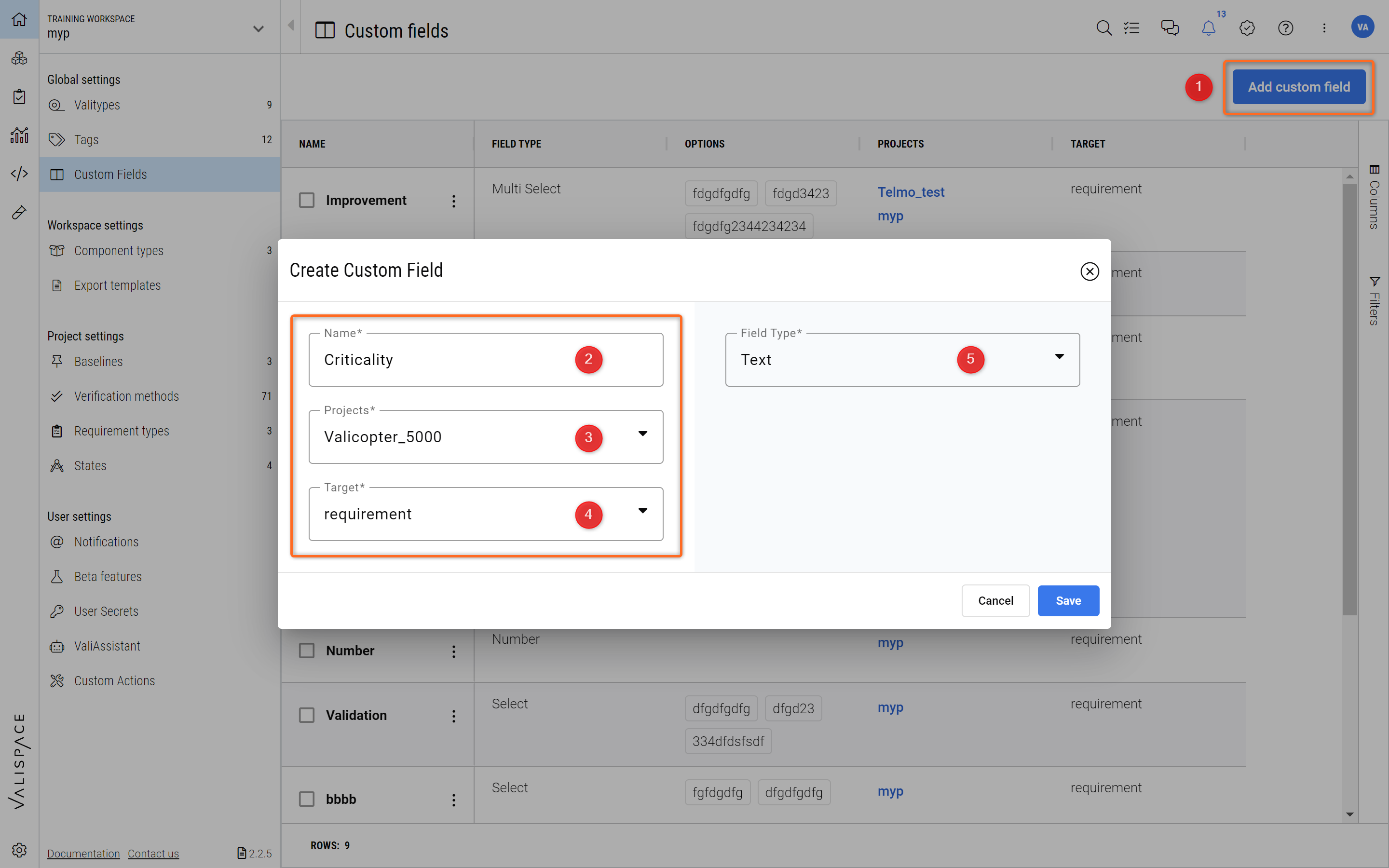
Task: Open the row menu for bbbb
Action: coord(453,800)
